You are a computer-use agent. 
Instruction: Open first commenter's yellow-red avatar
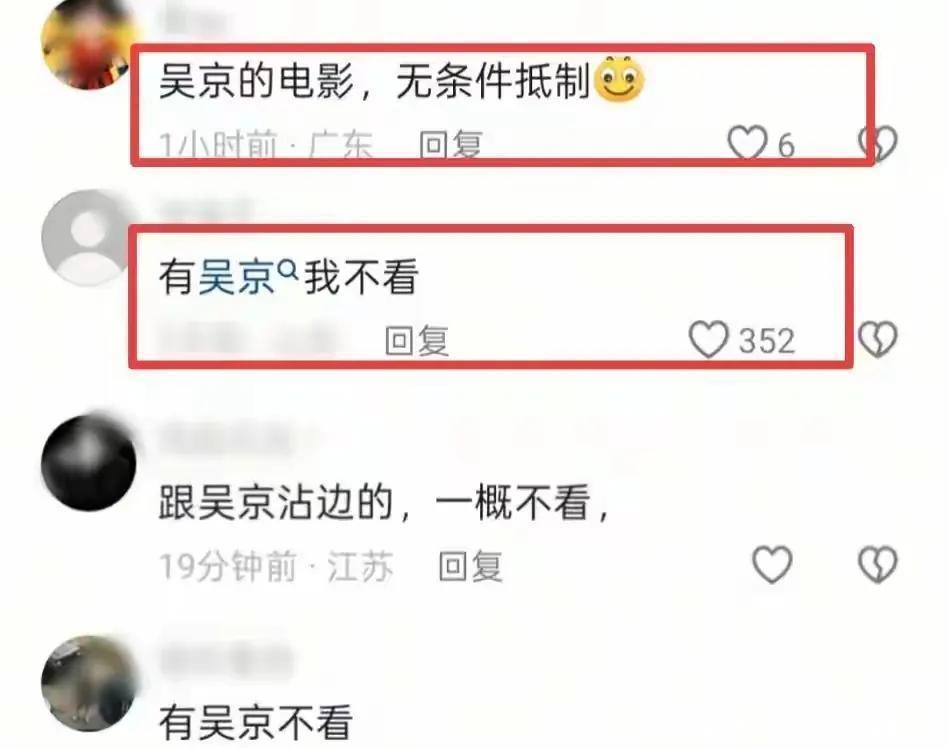click(x=88, y=44)
